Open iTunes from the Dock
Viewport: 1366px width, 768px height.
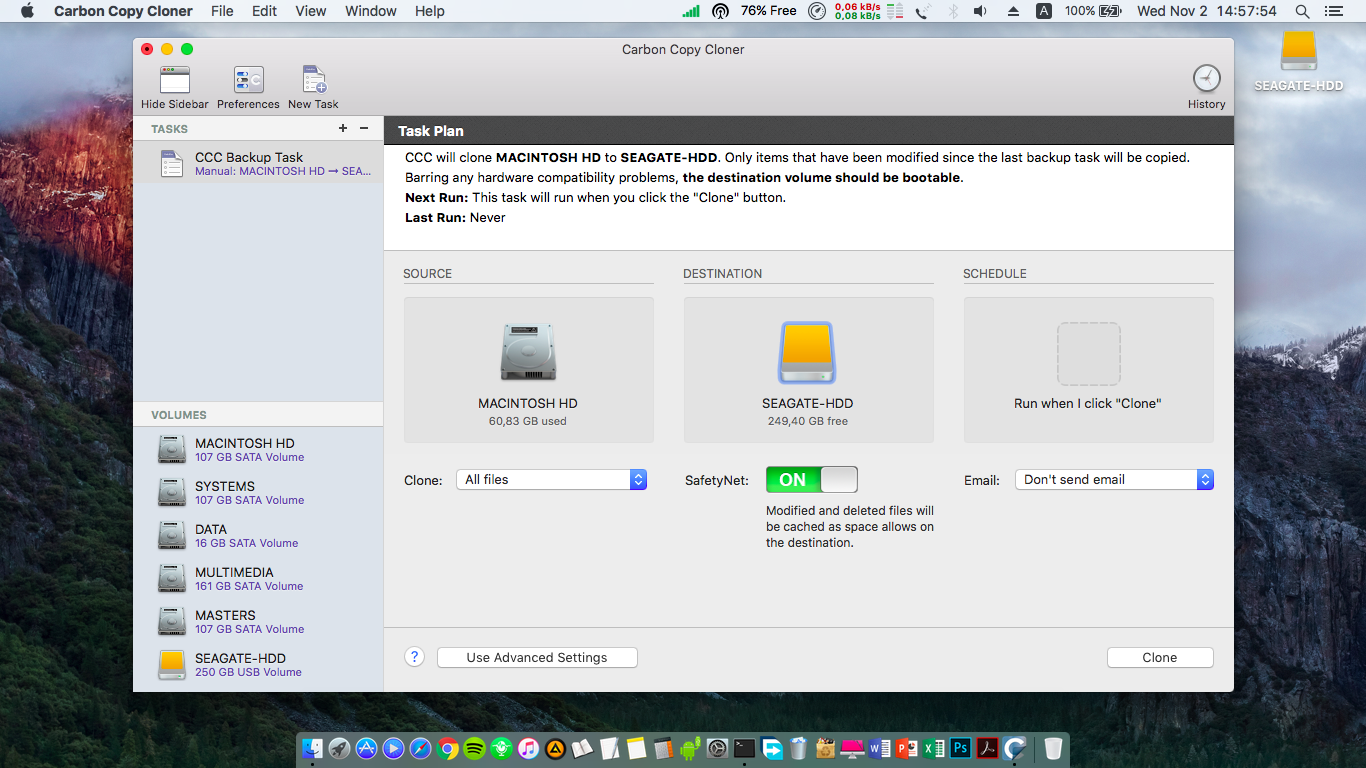point(528,748)
